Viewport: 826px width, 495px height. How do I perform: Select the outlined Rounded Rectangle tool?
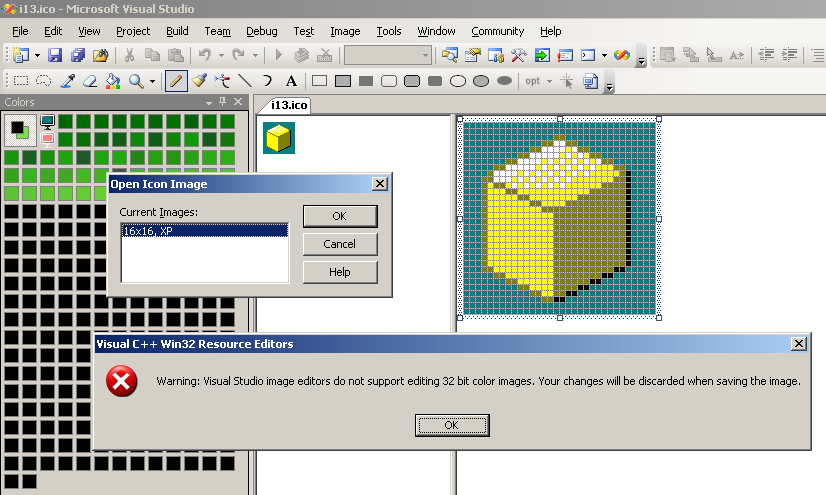click(x=389, y=81)
